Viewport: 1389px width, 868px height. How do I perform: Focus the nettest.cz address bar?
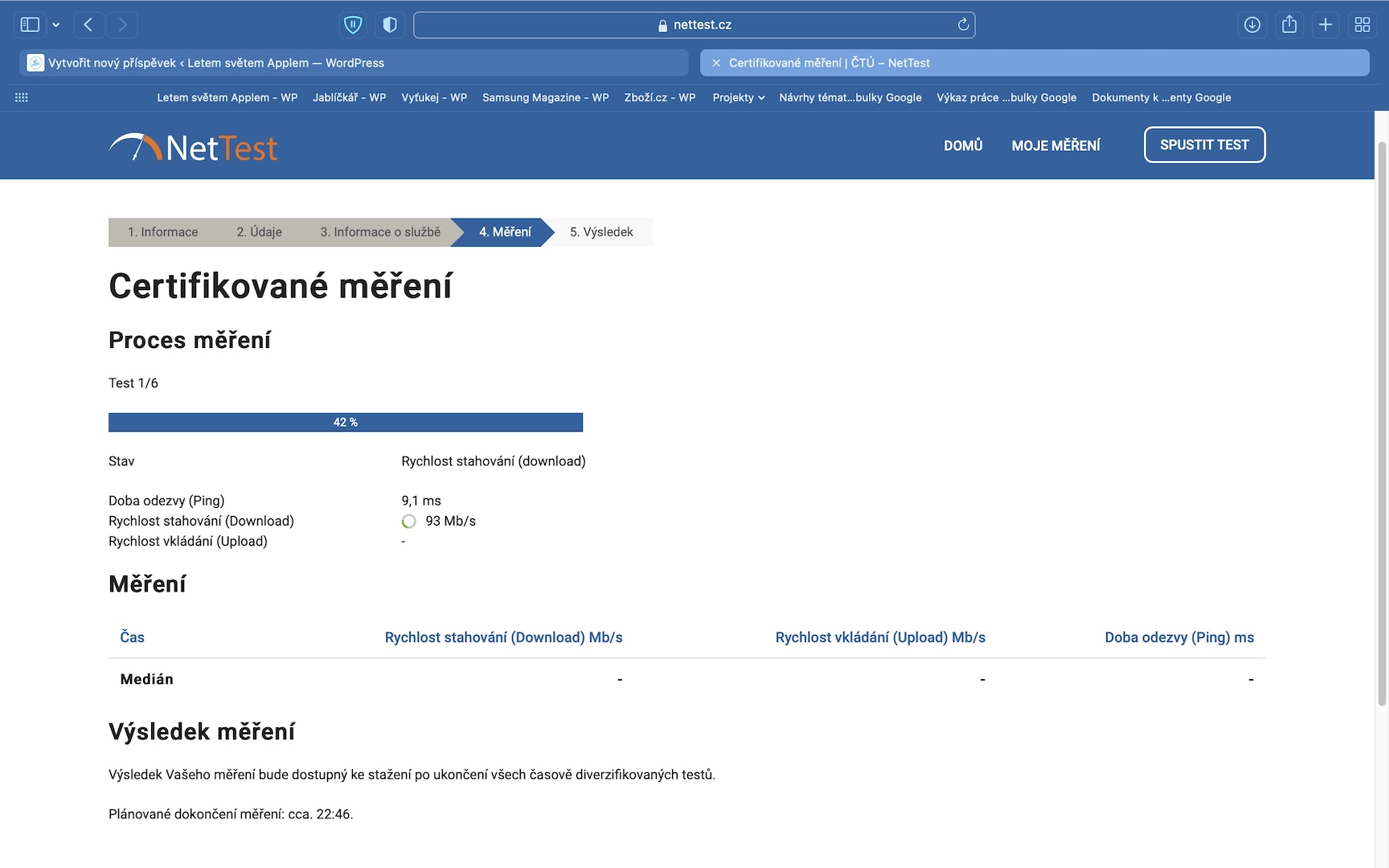click(694, 25)
